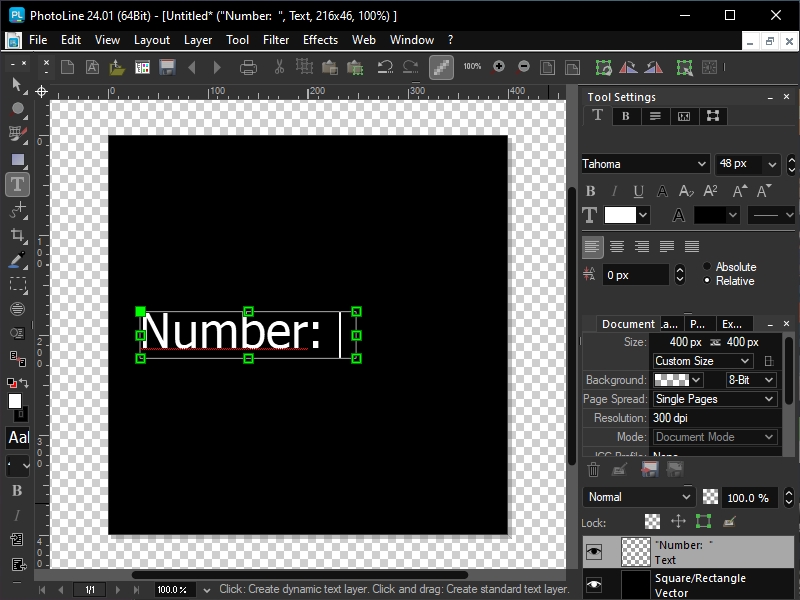Viewport: 800px width, 600px height.
Task: Click the Underline text format icon
Action: click(x=638, y=191)
